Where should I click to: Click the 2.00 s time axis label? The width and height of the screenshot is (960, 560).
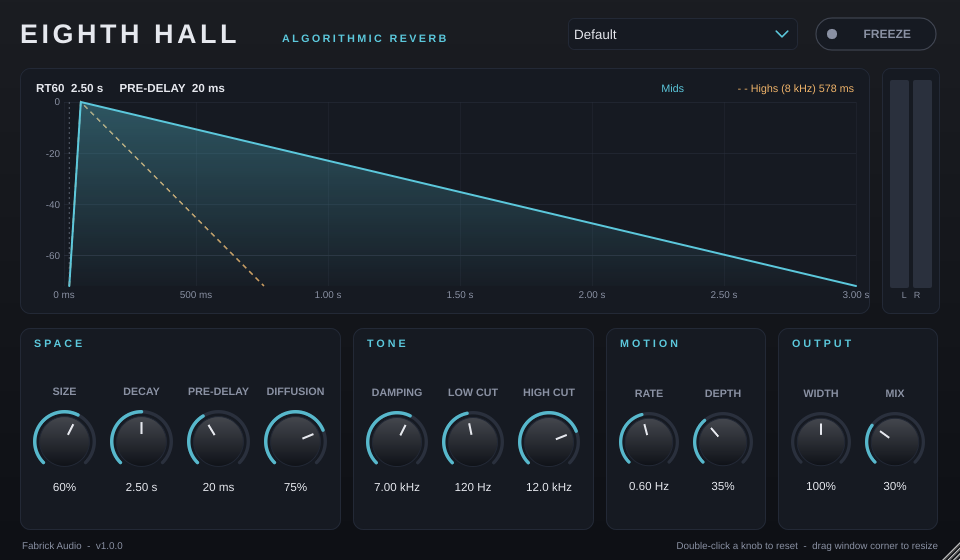tap(592, 295)
